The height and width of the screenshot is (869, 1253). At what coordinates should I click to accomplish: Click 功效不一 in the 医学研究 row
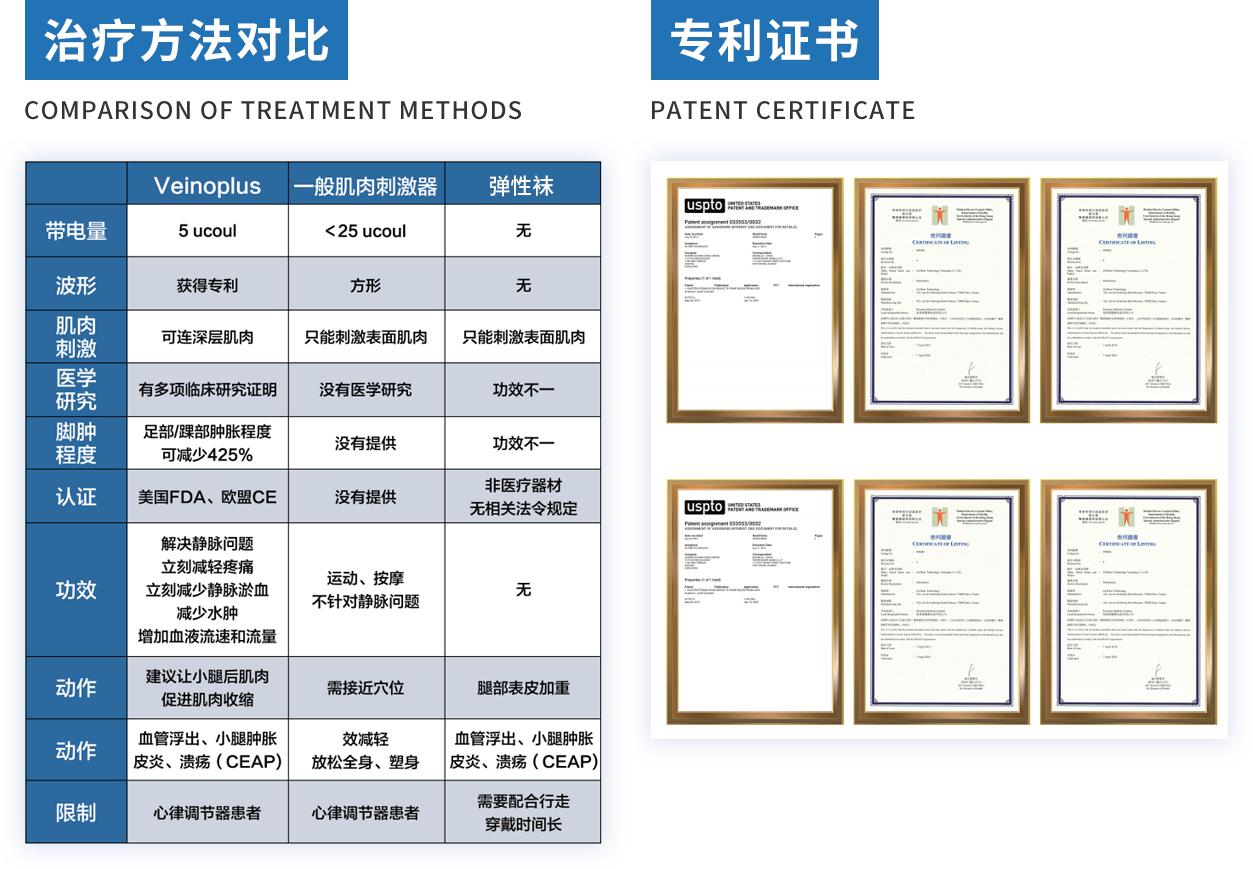tap(522, 390)
